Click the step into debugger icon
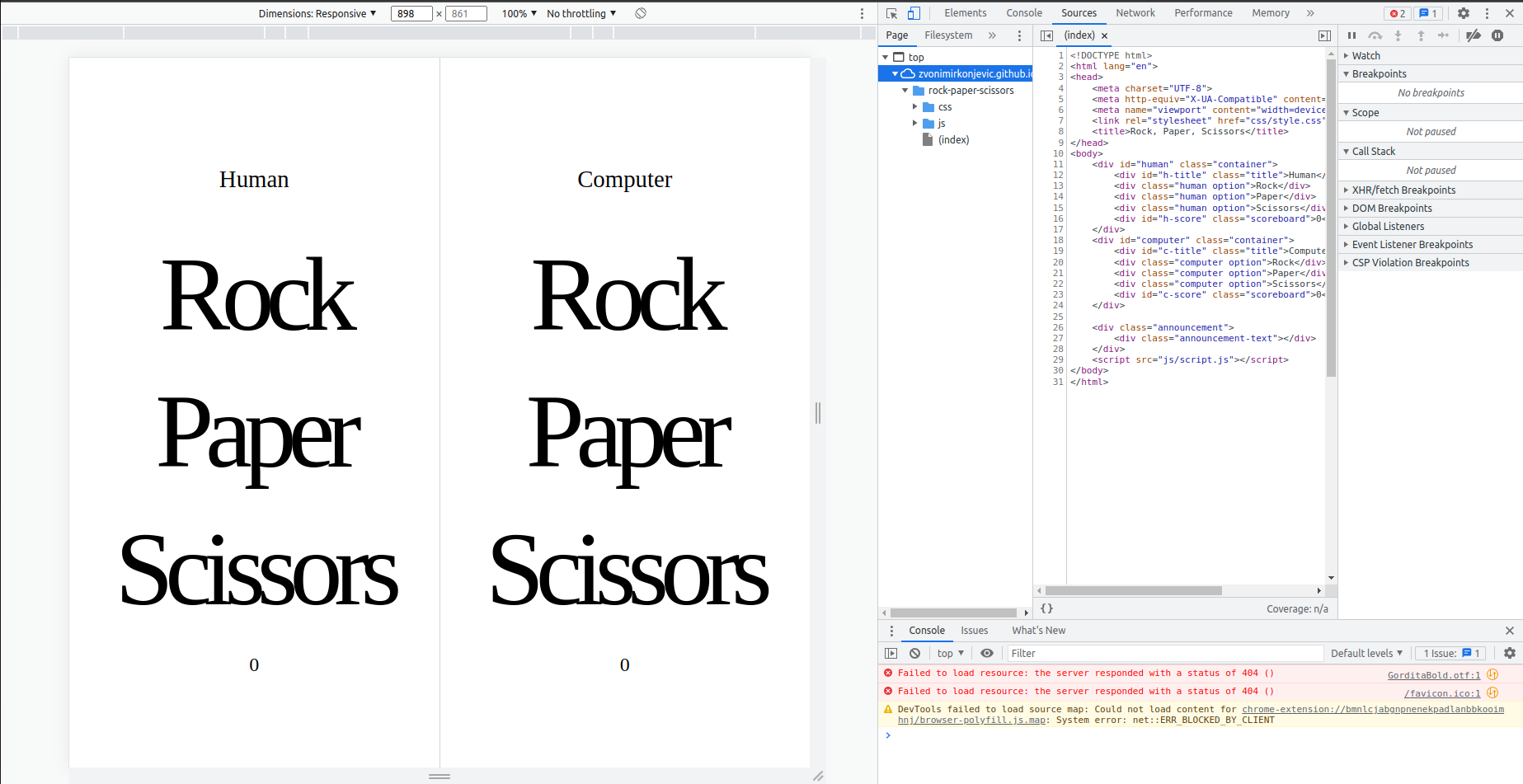Viewport: 1523px width, 784px height. (x=1398, y=35)
